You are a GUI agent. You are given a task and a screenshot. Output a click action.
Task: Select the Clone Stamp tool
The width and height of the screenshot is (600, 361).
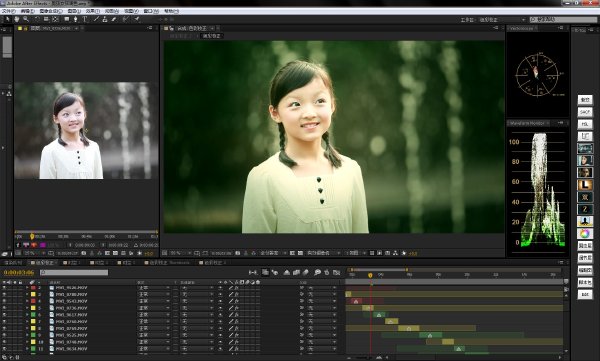(x=104, y=19)
